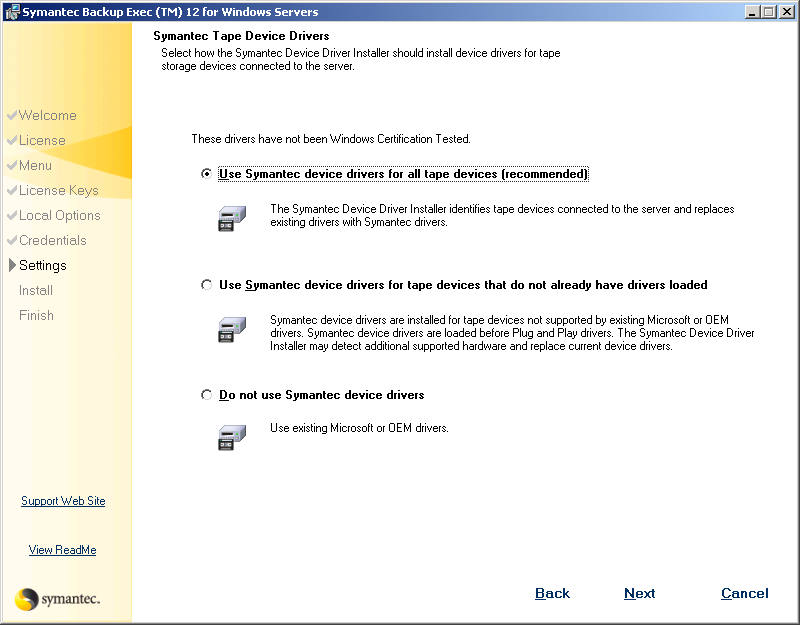Screen dimensions: 800x625
Task: Open the Local Options step in the sidebar
Action: (x=60, y=215)
